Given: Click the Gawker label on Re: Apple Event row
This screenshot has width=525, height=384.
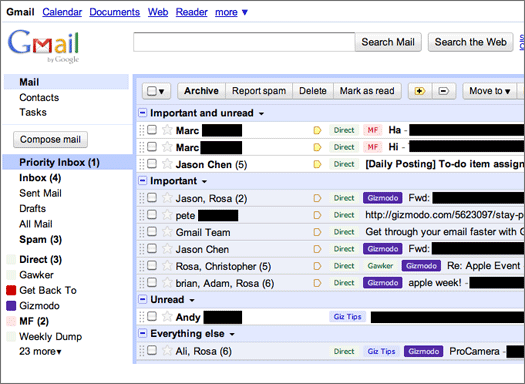Looking at the screenshot, I should [380, 266].
